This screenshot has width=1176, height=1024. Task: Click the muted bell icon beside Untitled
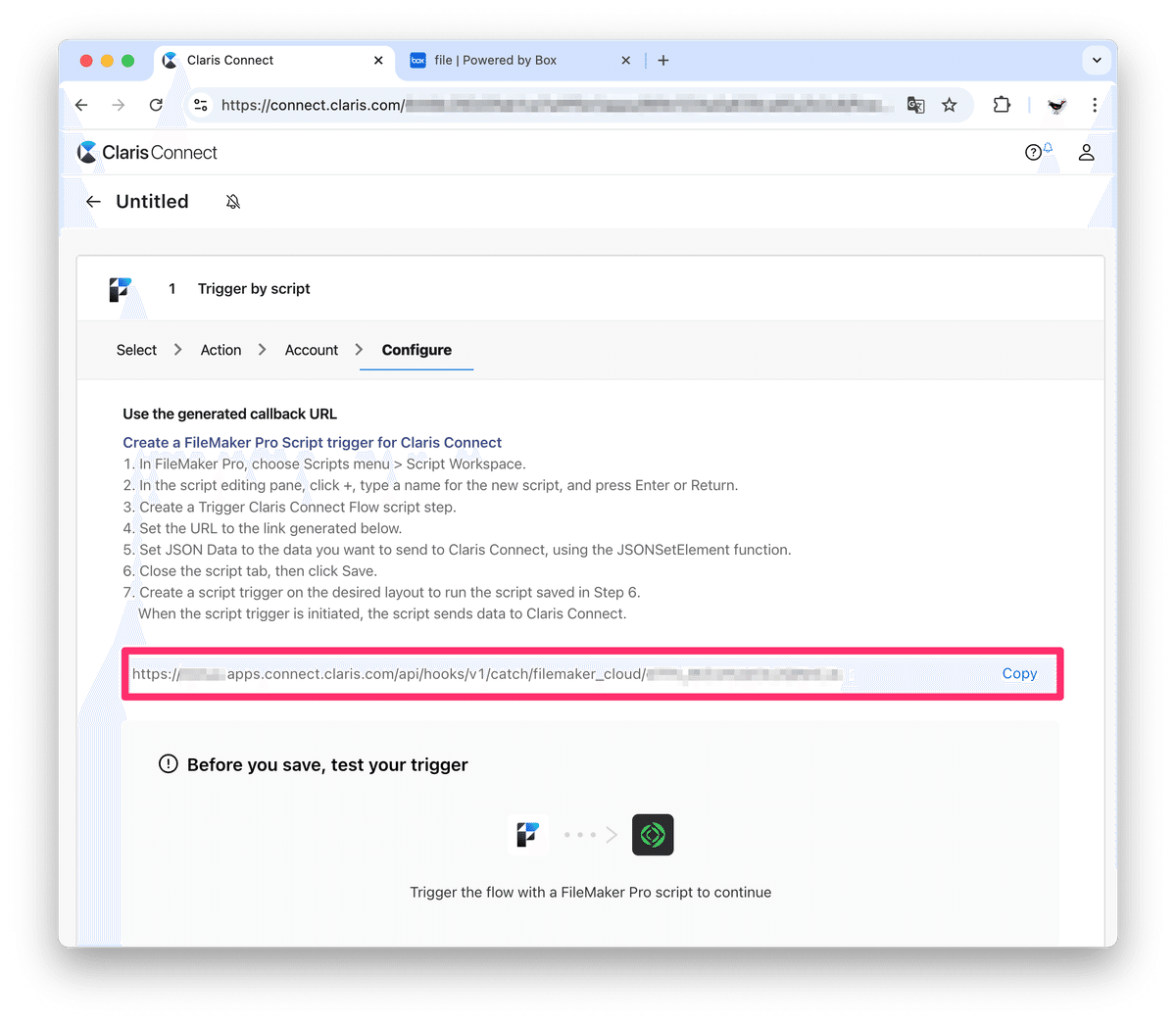(232, 201)
